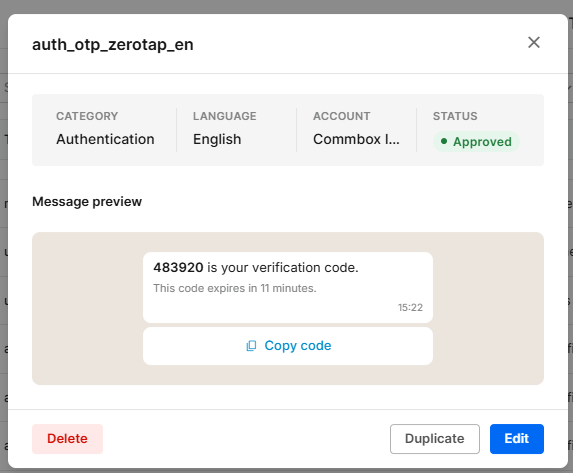Click the text 'This code expires in 11 minutes.'
Screen dimensions: 573x473
[235, 288]
